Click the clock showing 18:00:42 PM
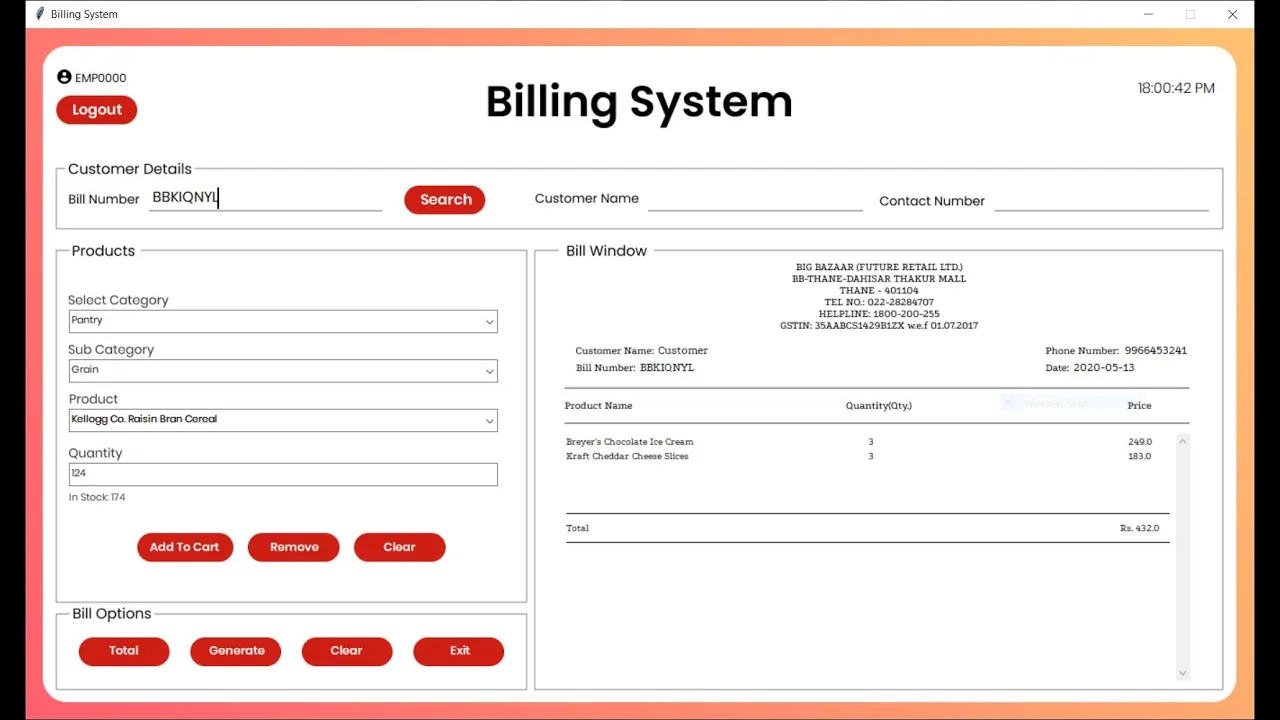Screen dimensions: 1280x720 click(x=1176, y=88)
